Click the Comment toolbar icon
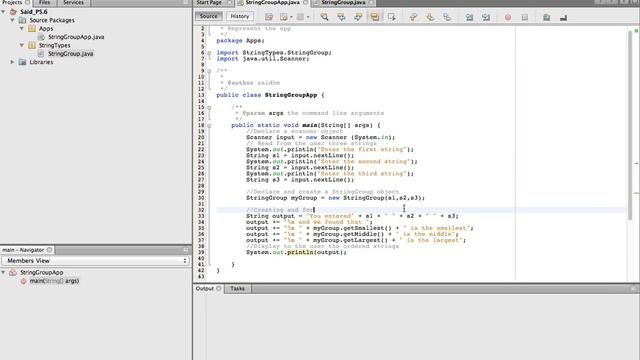Viewport: 640px width, 360px height. point(547,18)
